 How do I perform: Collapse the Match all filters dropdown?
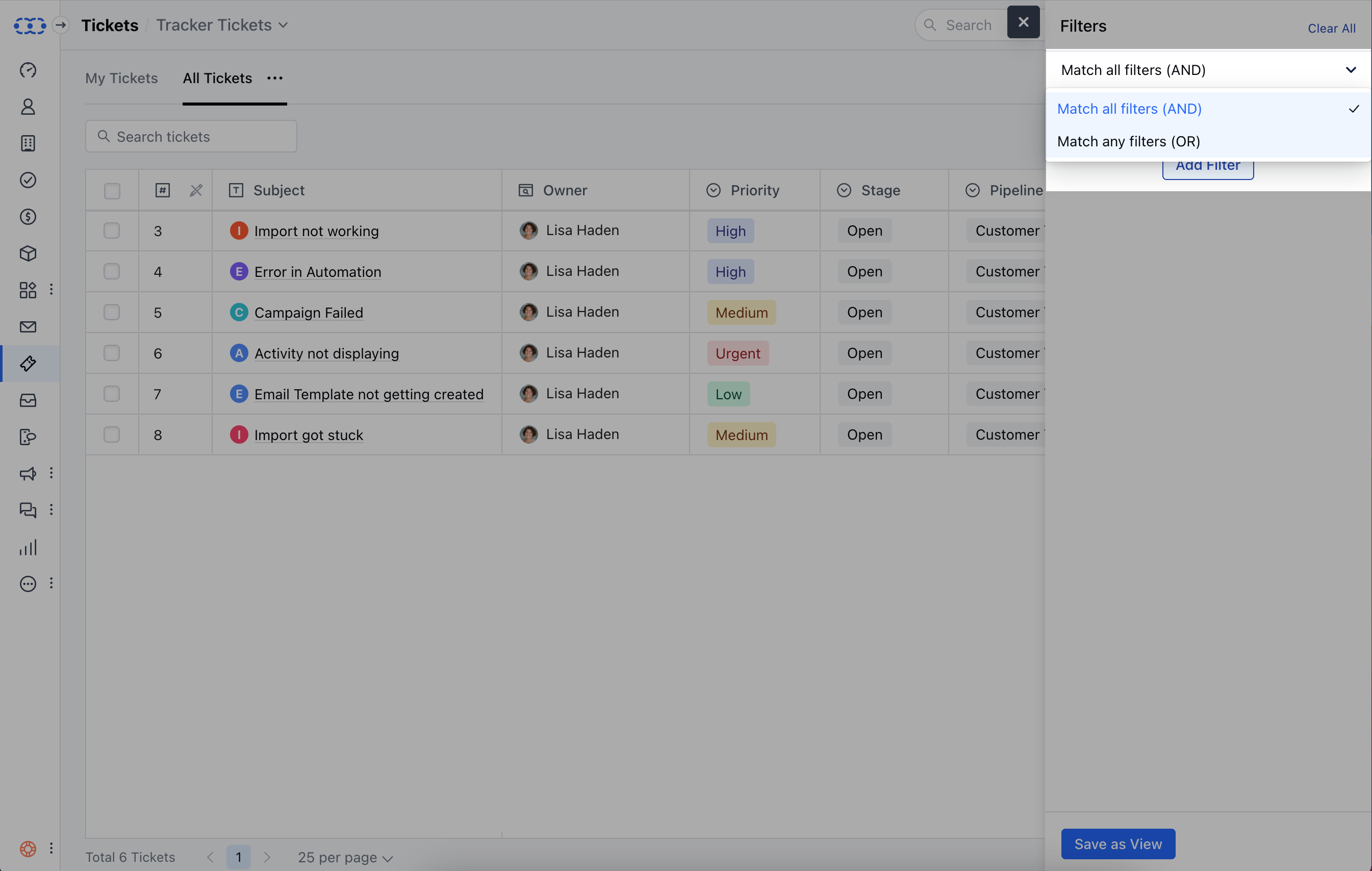tap(1208, 70)
